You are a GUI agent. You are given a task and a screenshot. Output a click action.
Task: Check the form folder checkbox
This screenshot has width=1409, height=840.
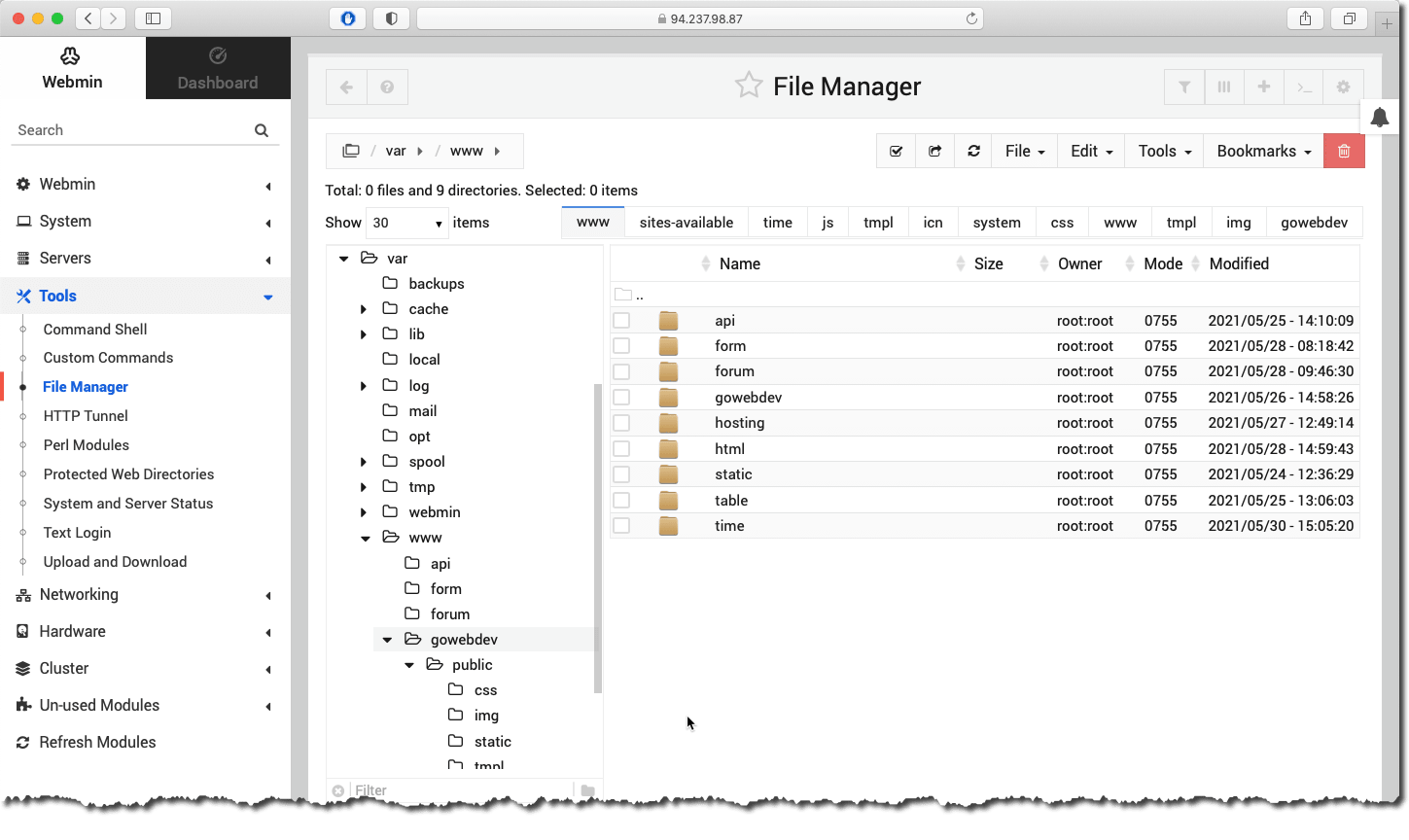[621, 346]
